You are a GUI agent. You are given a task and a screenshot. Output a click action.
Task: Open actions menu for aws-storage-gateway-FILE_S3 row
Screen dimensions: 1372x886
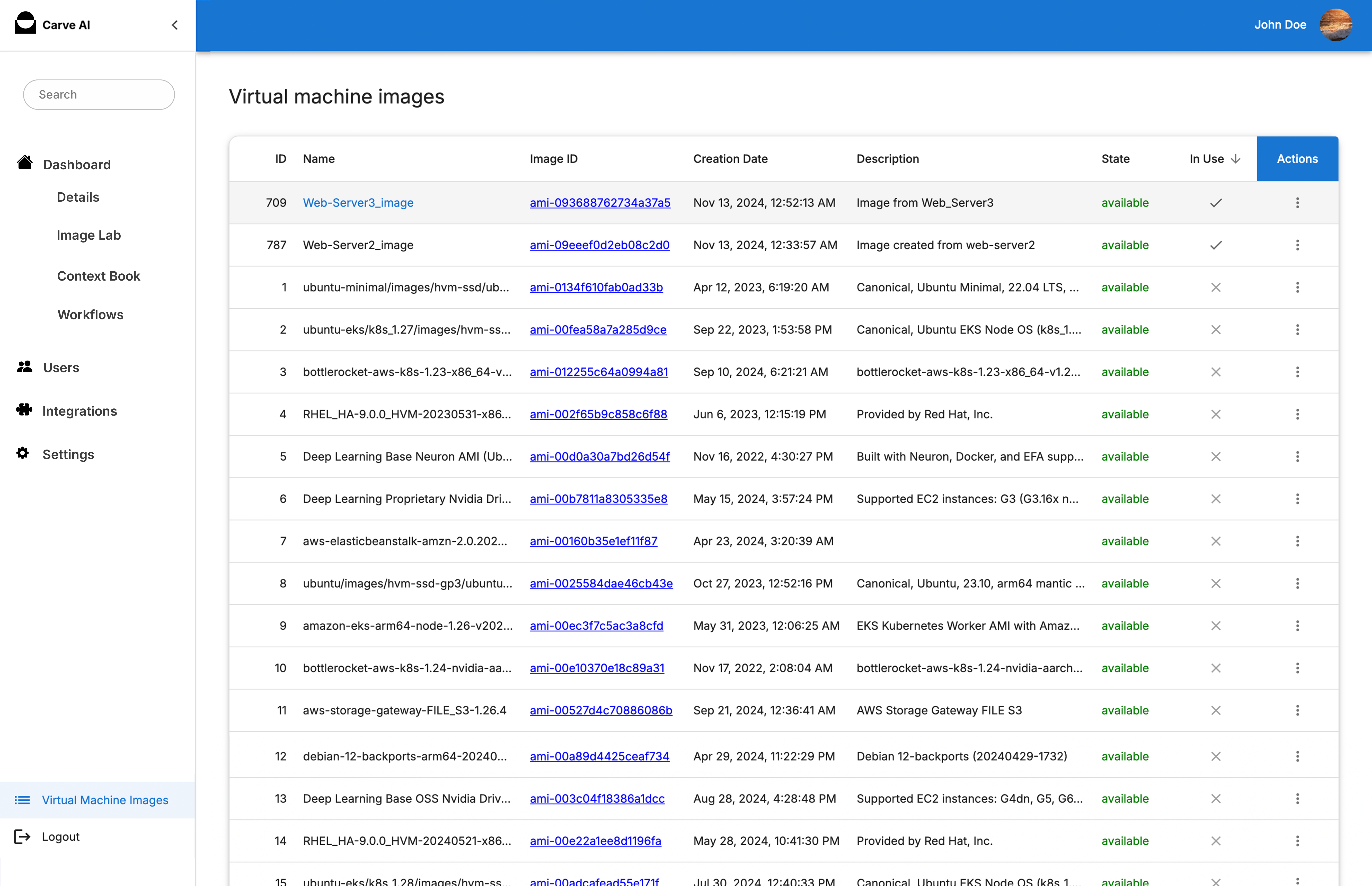[x=1297, y=711]
